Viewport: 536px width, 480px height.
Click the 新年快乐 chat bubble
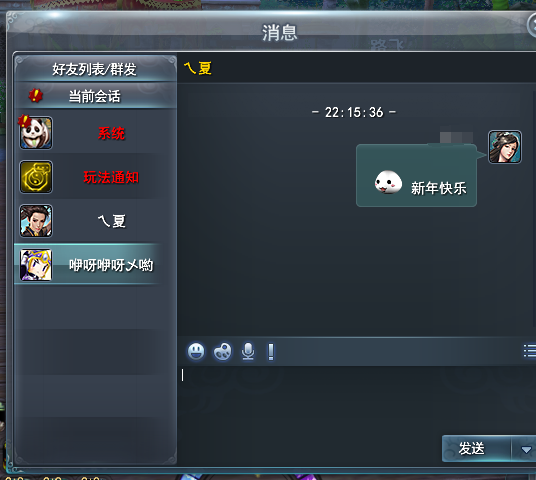click(416, 176)
